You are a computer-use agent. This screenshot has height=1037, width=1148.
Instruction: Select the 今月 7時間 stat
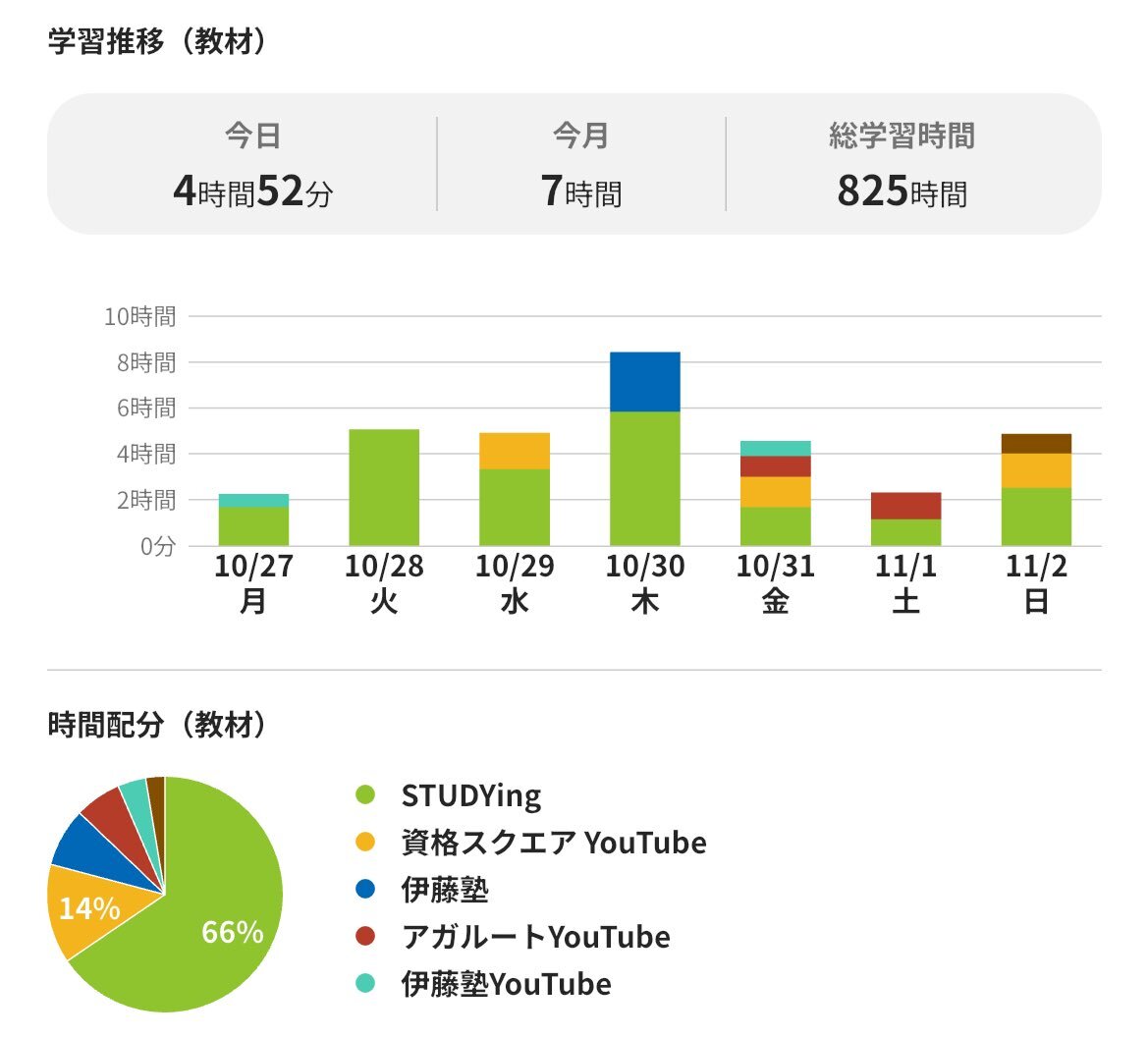(x=581, y=165)
